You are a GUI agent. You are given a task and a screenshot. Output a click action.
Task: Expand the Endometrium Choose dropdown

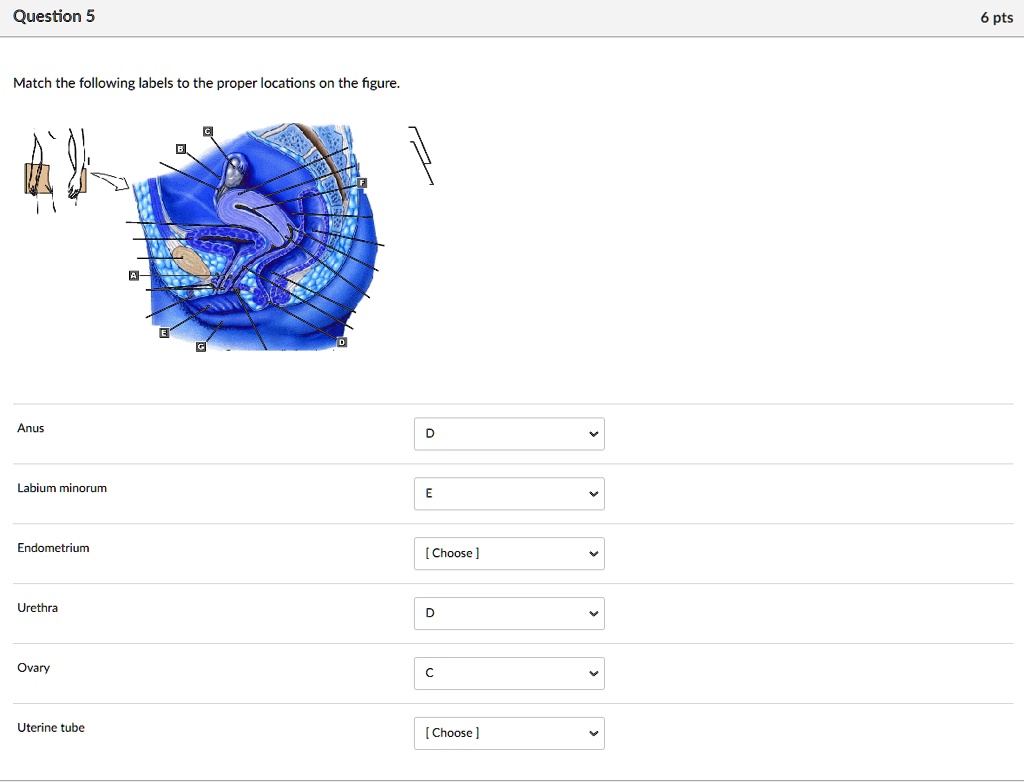click(x=509, y=554)
